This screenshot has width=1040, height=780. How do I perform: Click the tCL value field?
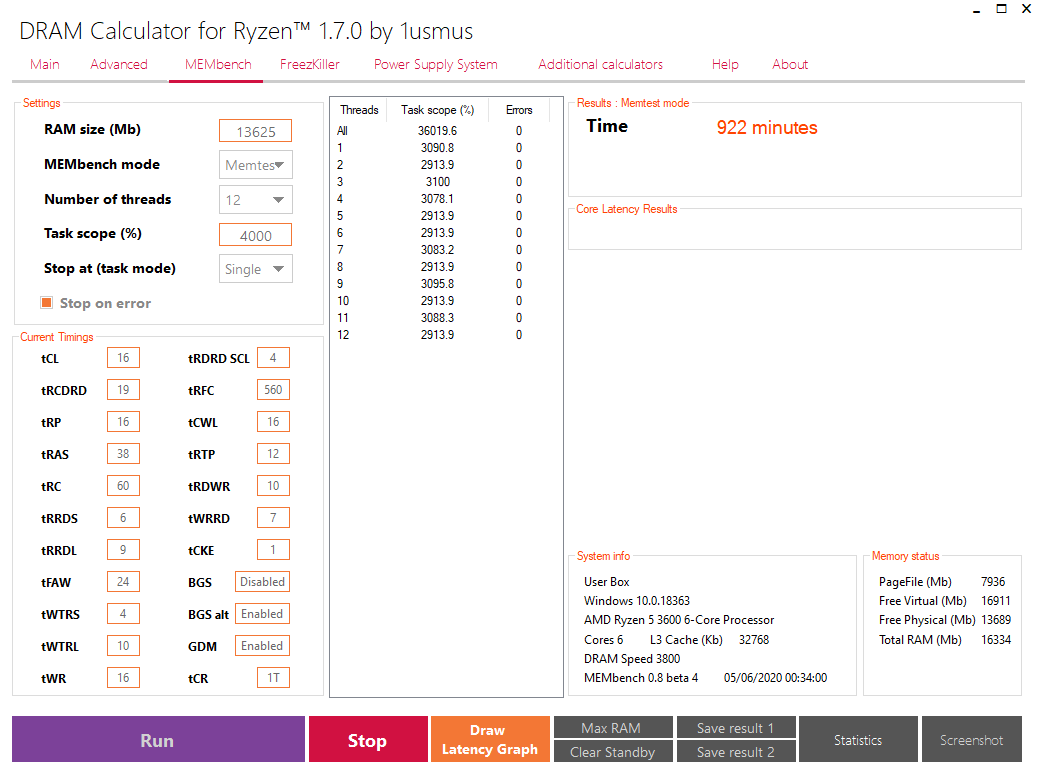tap(123, 358)
